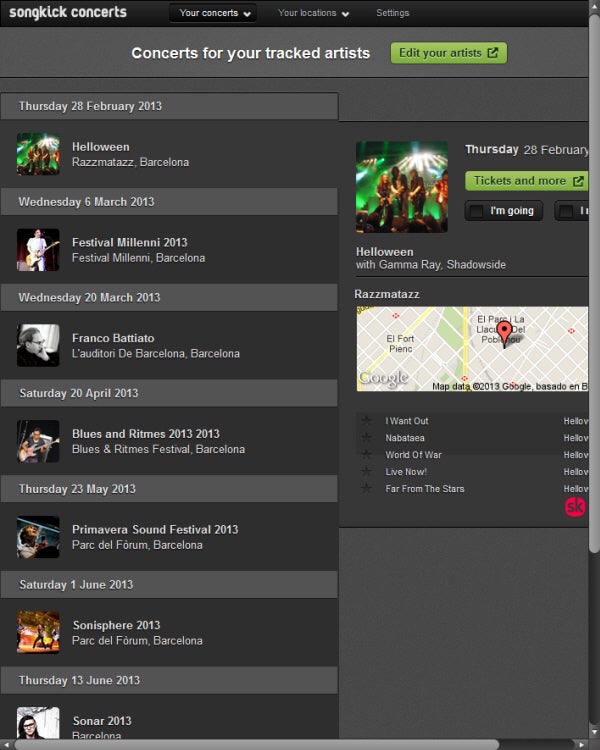This screenshot has width=600, height=750.
Task: Click the Helloween thumbnail in the concert list
Action: click(x=38, y=154)
